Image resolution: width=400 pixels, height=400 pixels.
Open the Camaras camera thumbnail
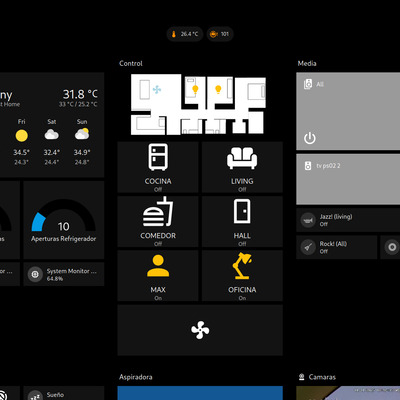[348, 393]
